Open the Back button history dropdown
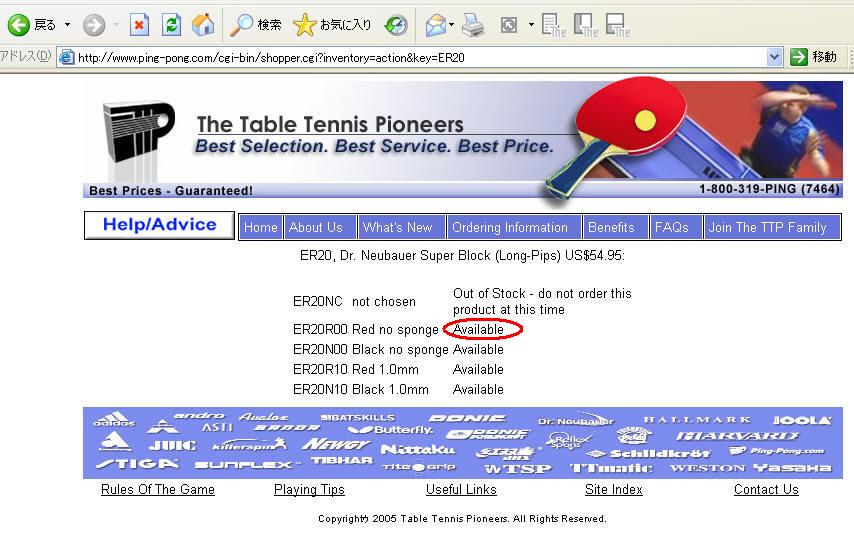The height and width of the screenshot is (544, 854). (68, 25)
